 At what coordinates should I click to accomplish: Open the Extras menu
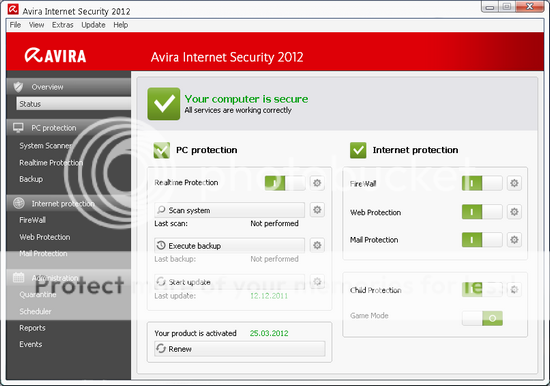pyautogui.click(x=62, y=25)
